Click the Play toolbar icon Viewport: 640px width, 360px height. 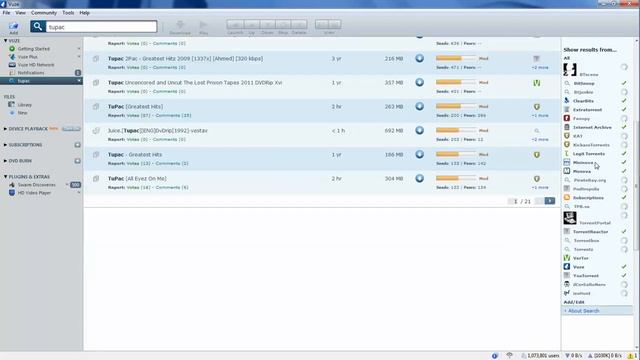[203, 25]
